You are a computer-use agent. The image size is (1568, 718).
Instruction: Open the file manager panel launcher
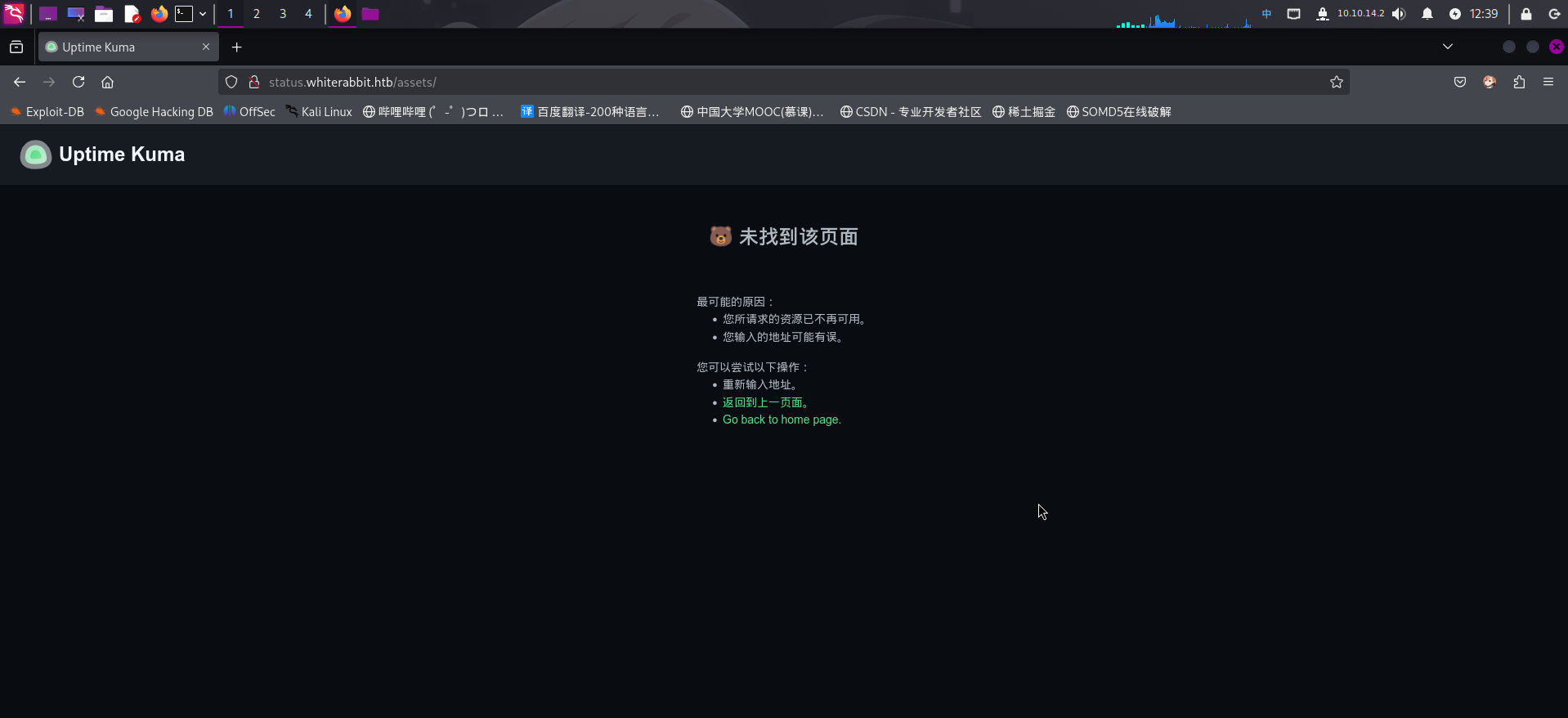[x=104, y=14]
